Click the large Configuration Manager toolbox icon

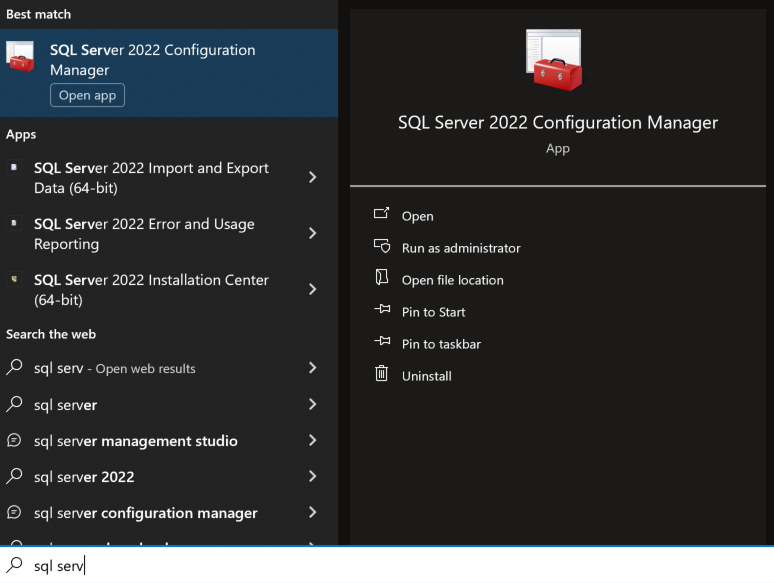point(554,60)
